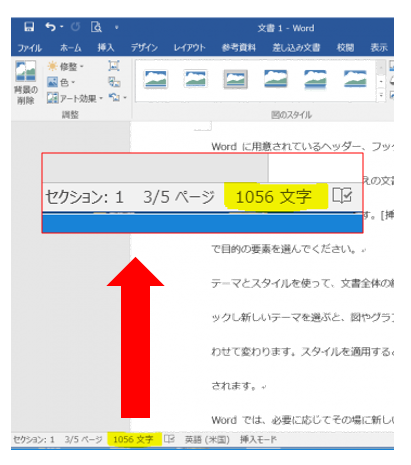The image size is (411, 465).
Task: Change language via 英語 (米国)
Action: tap(207, 440)
